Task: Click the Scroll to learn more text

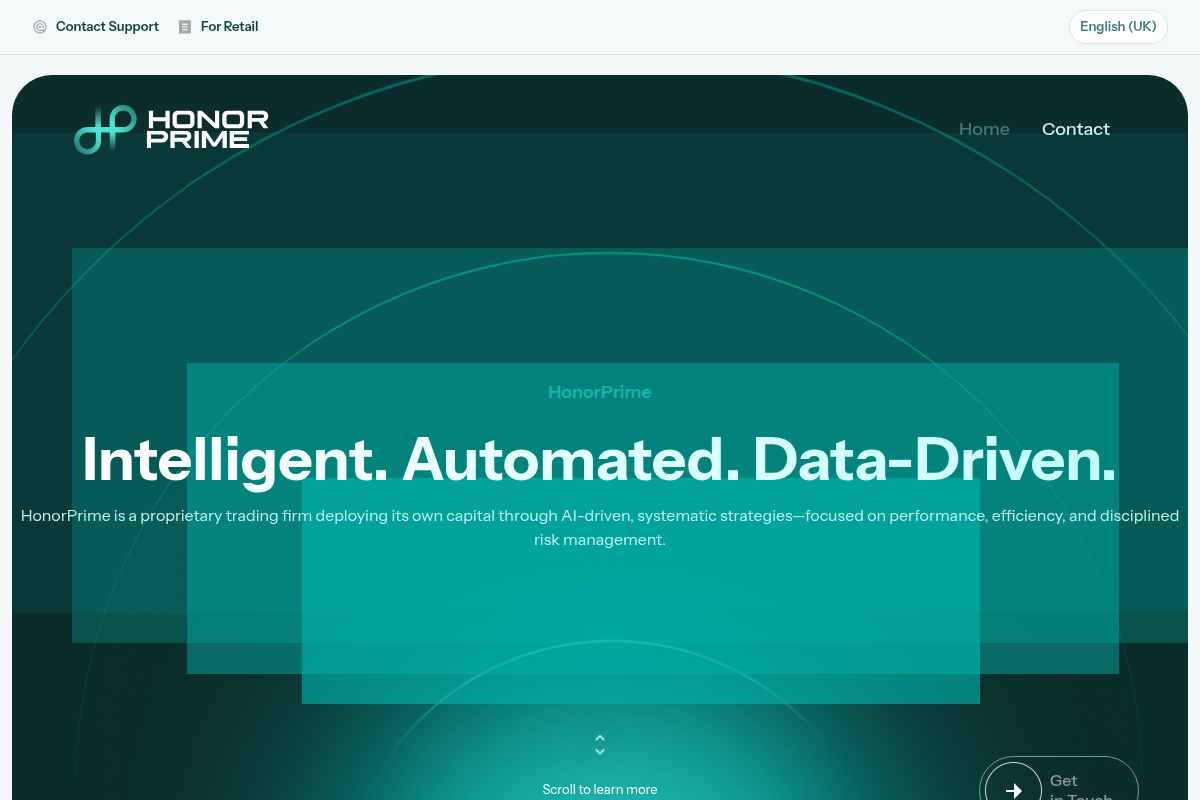Action: (x=600, y=789)
